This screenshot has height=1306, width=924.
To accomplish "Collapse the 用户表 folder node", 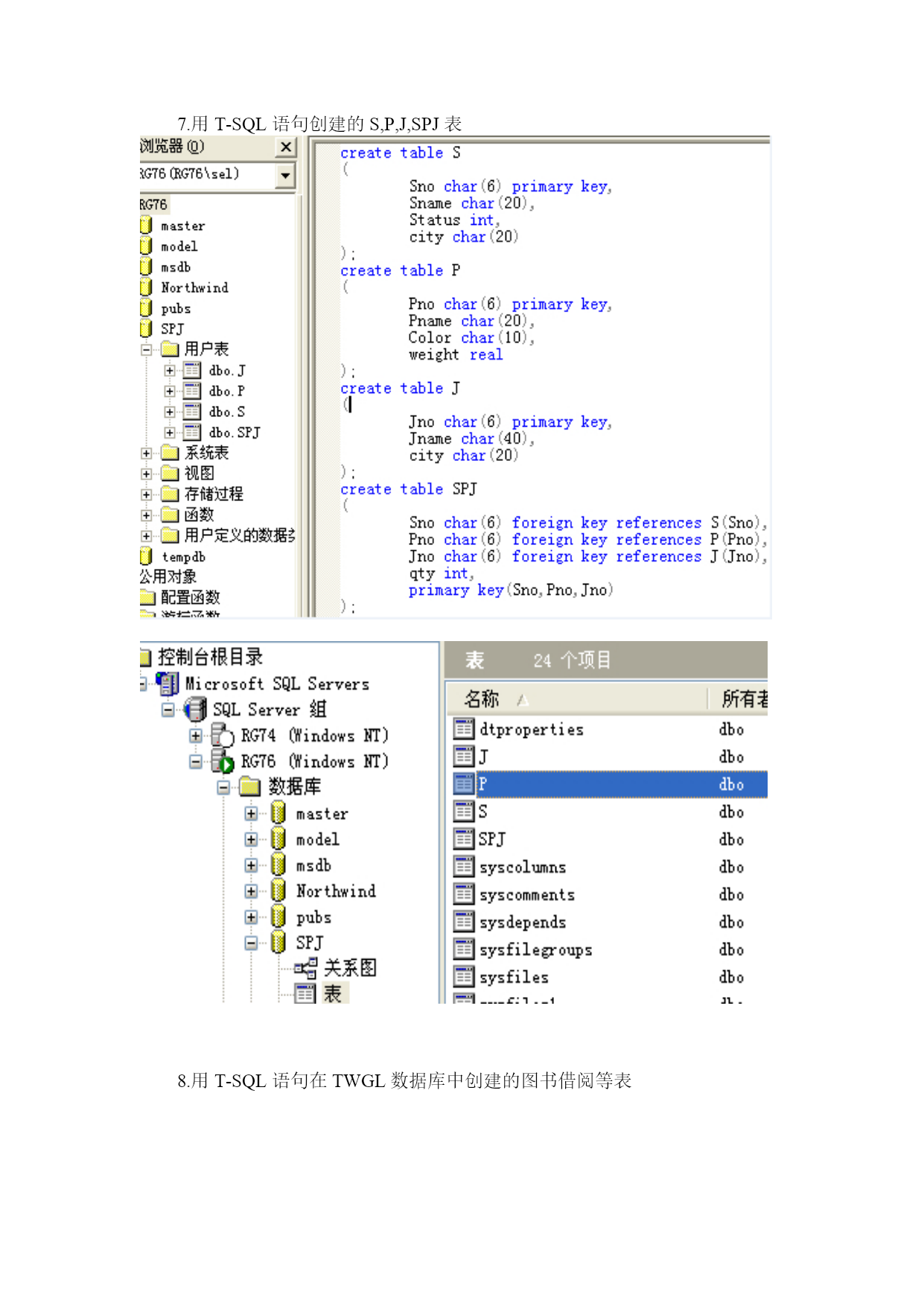I will pos(147,349).
